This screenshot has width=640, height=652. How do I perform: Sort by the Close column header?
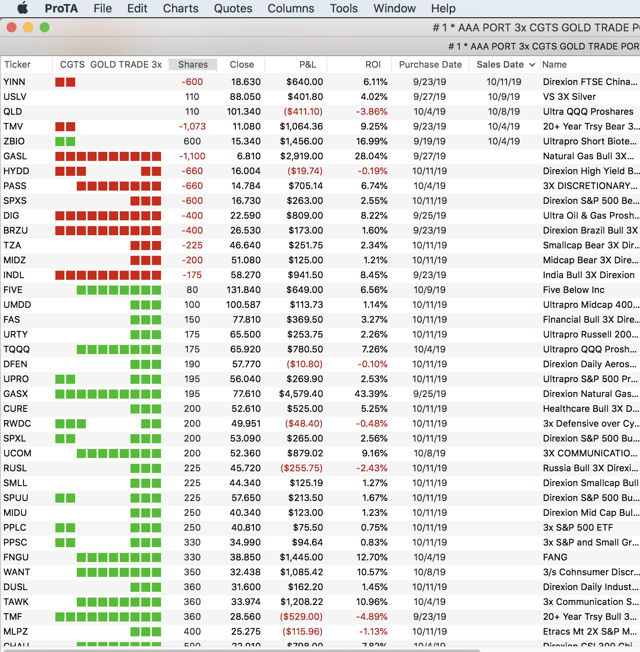point(242,64)
